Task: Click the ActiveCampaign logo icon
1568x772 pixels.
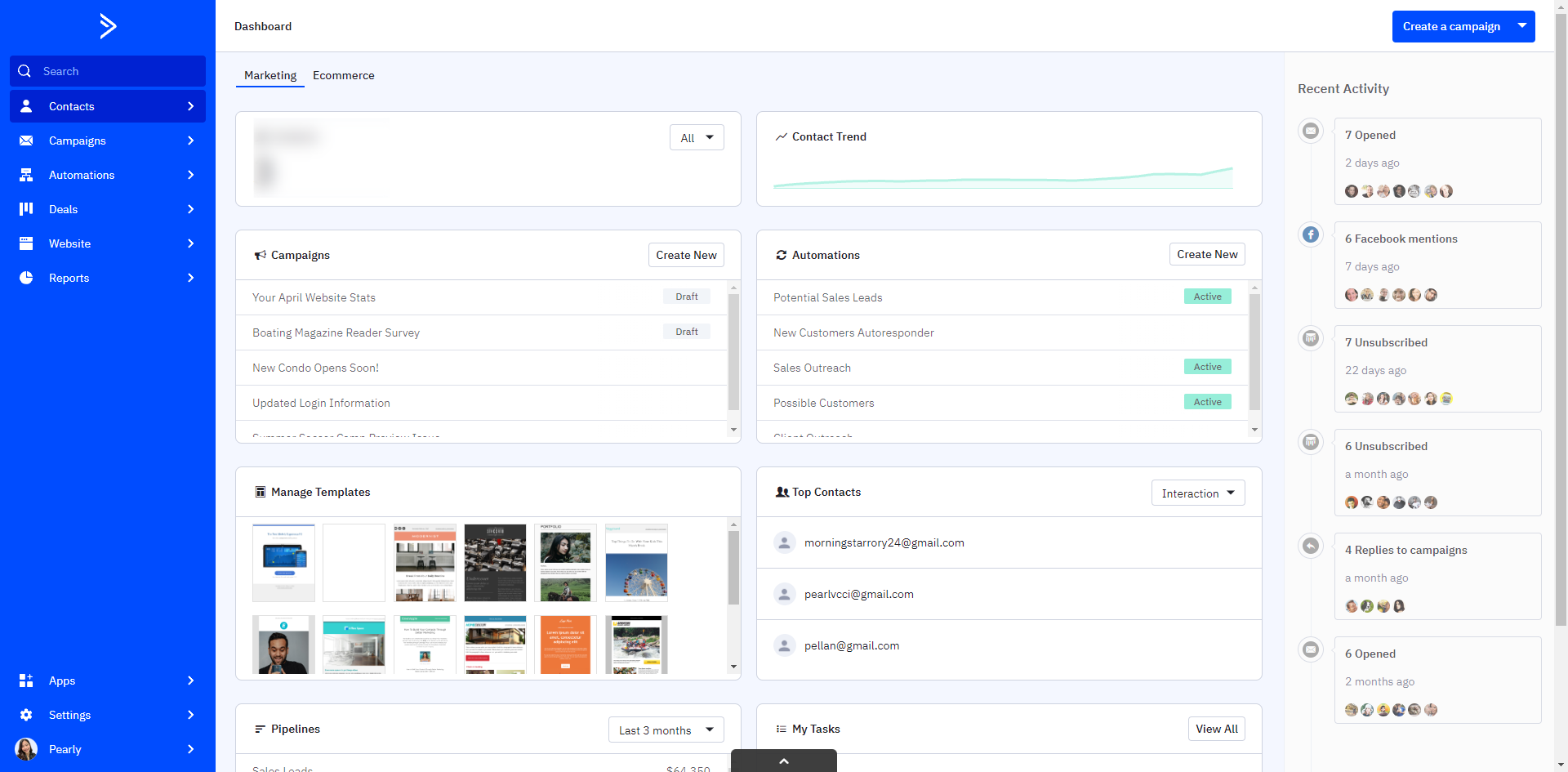Action: (108, 26)
